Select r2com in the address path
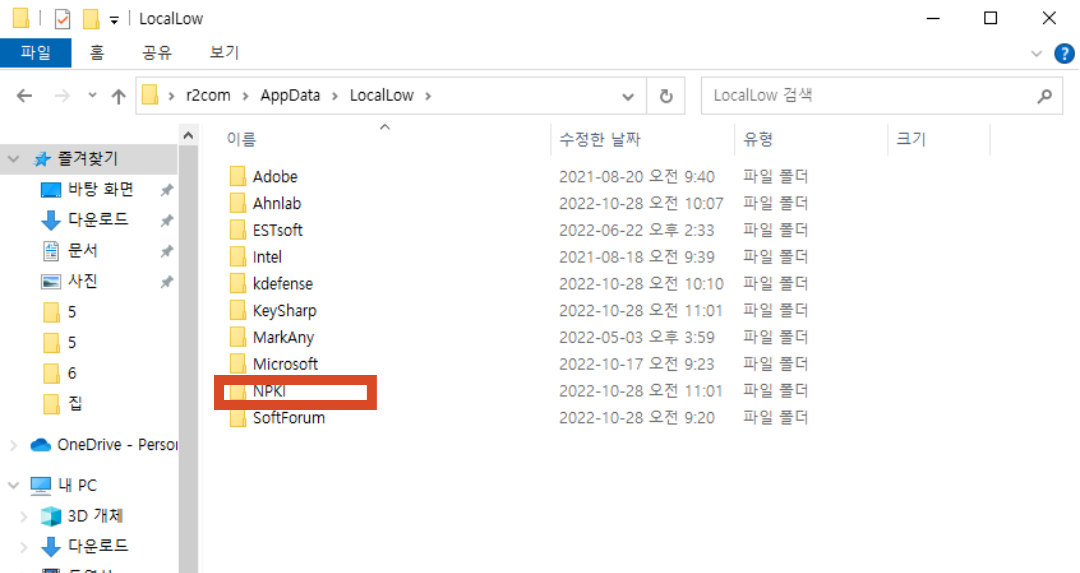 pos(208,96)
